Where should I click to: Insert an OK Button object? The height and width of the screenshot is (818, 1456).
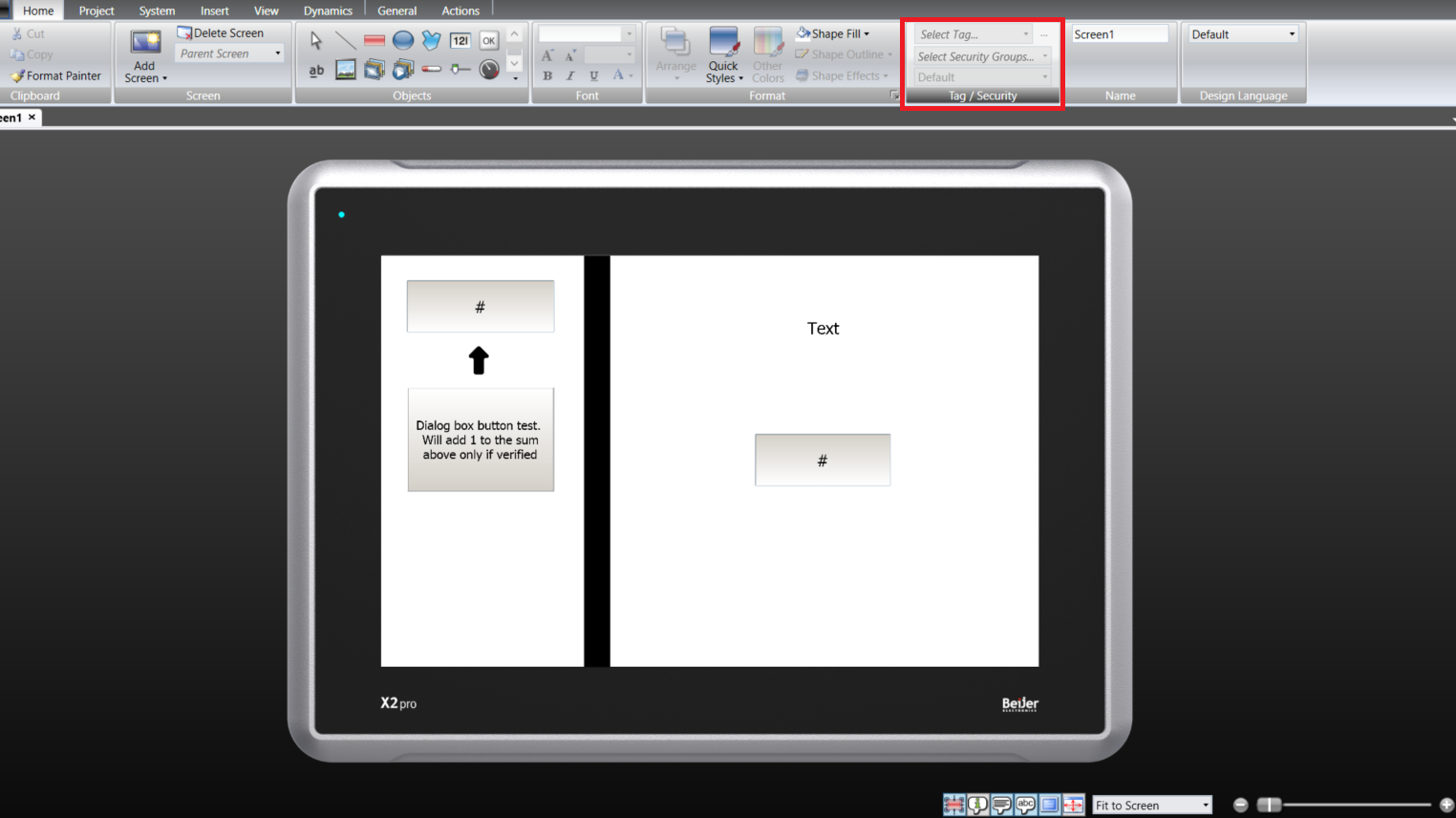tap(489, 40)
